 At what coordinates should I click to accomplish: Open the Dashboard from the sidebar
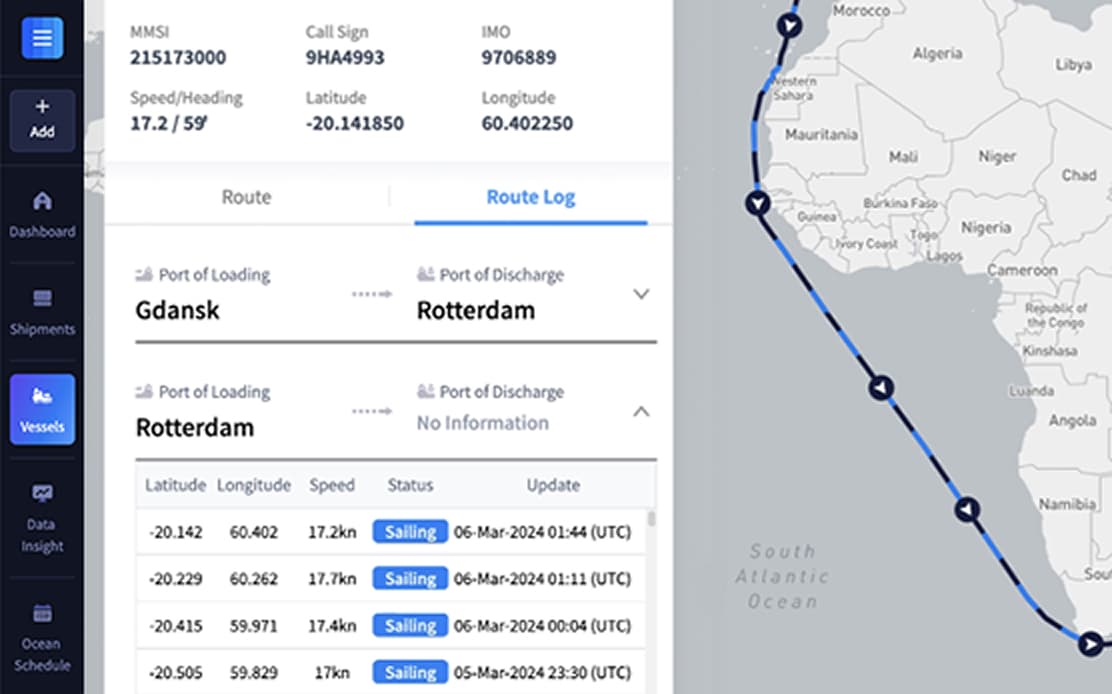(42, 212)
